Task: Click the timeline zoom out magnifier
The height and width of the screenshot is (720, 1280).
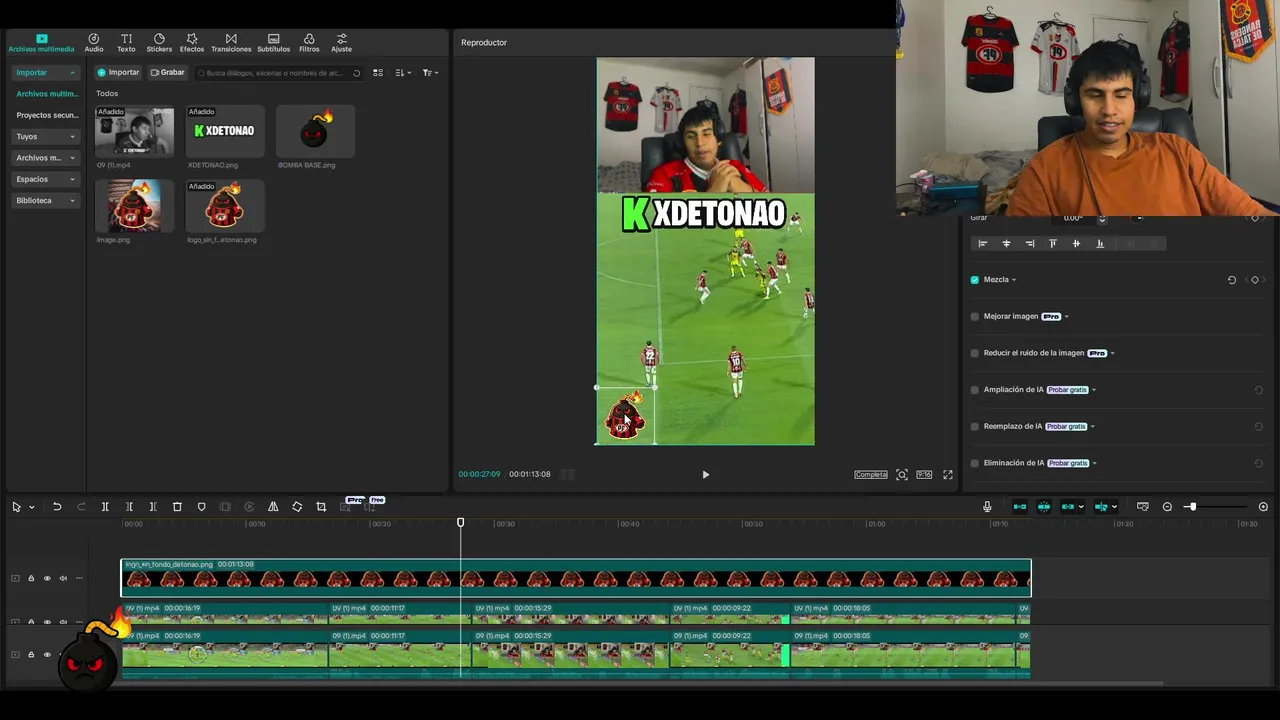Action: (x=1167, y=507)
